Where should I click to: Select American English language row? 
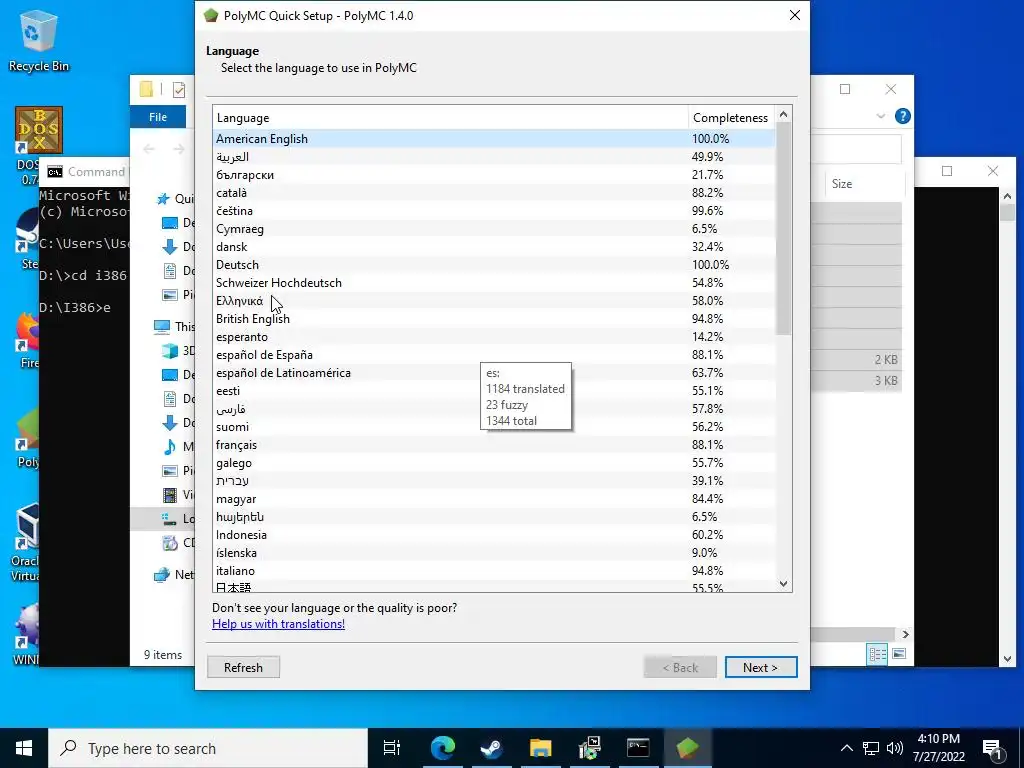click(494, 138)
